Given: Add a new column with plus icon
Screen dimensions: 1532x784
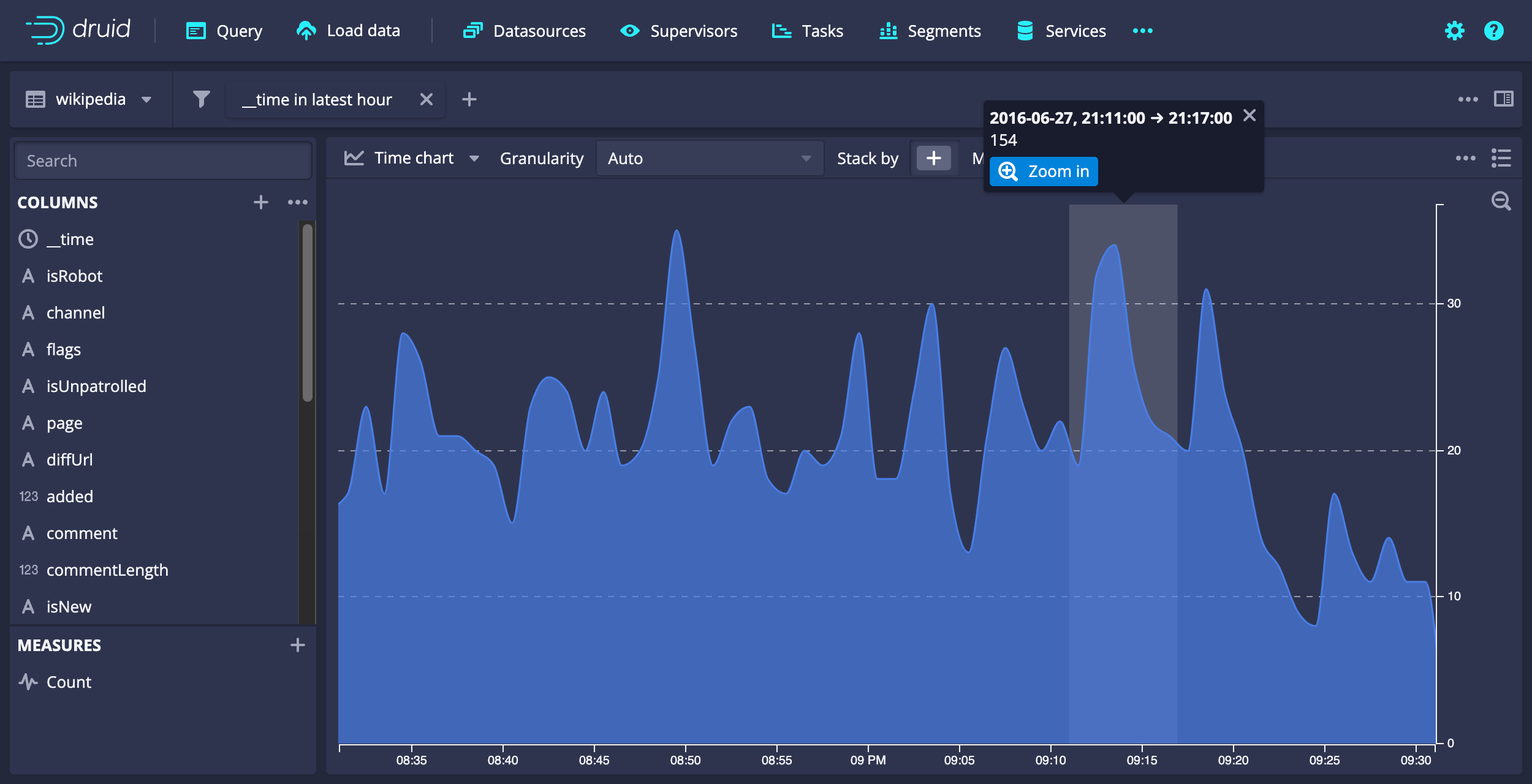Looking at the screenshot, I should [261, 202].
